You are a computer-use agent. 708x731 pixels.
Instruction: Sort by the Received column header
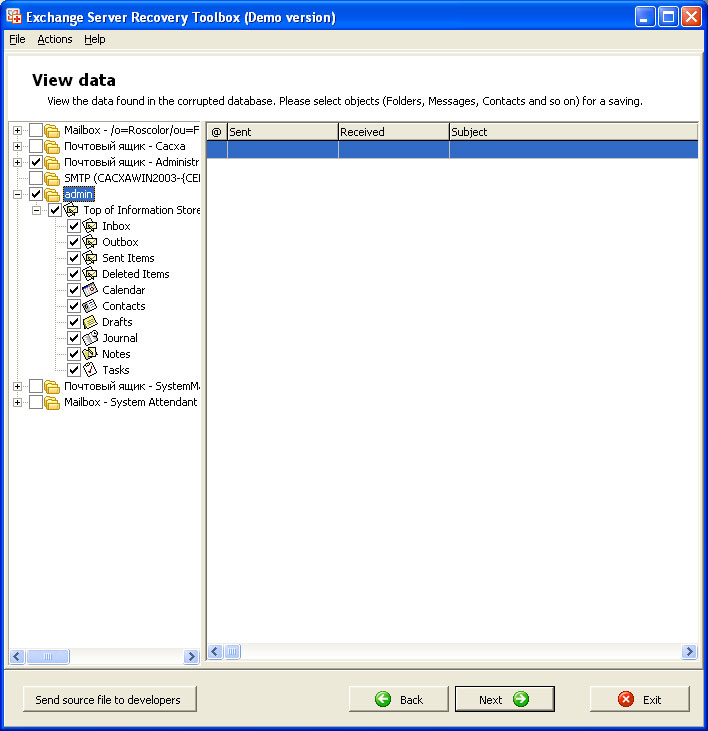click(394, 132)
